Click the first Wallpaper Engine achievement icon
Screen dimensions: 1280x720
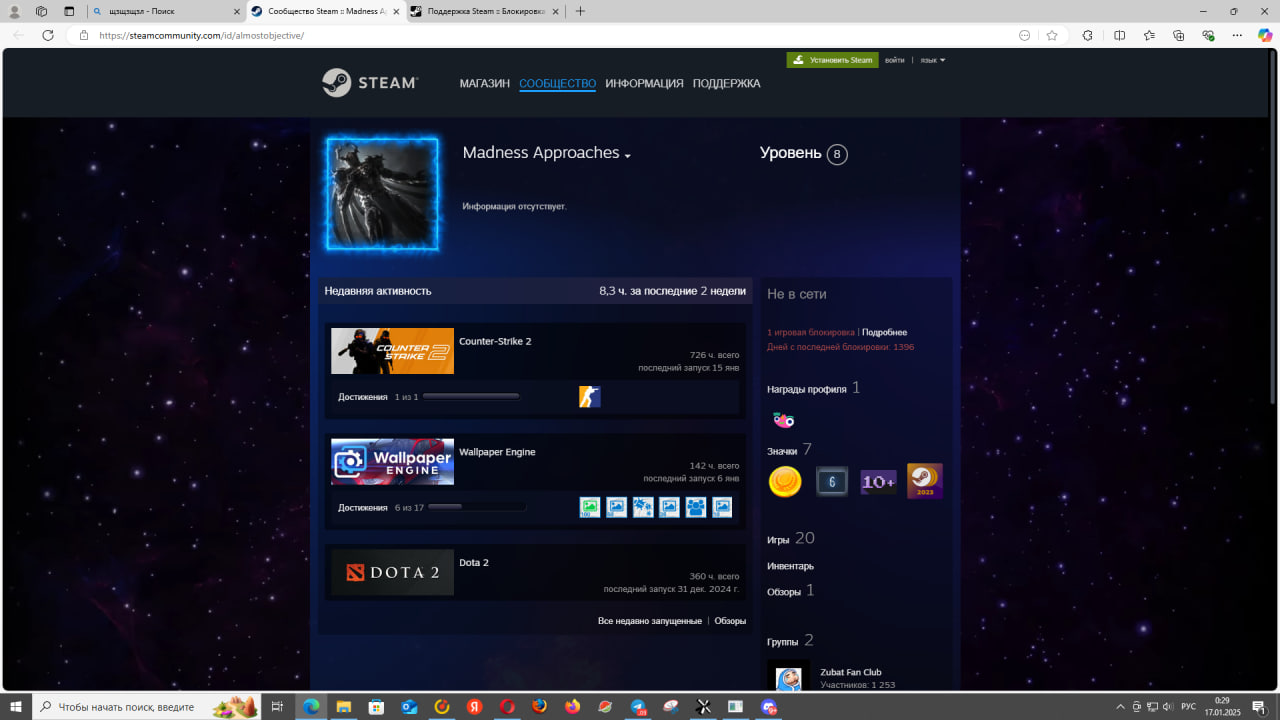(x=590, y=507)
